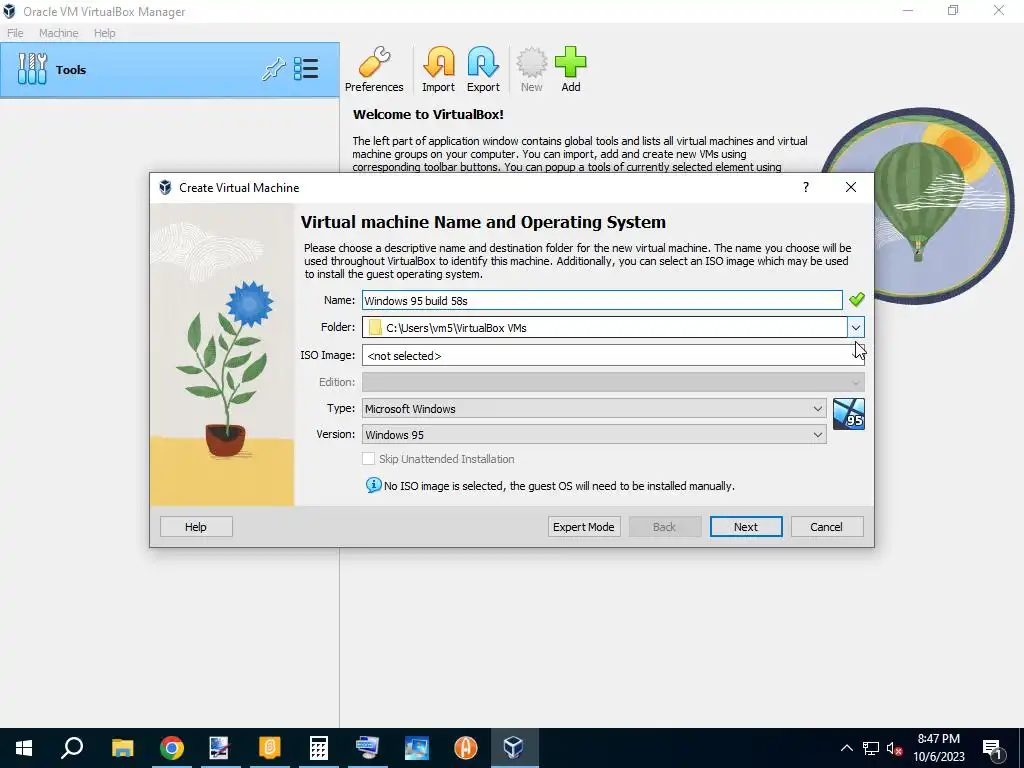Click Cancel button in the dialog
1024x768 pixels.
826,526
